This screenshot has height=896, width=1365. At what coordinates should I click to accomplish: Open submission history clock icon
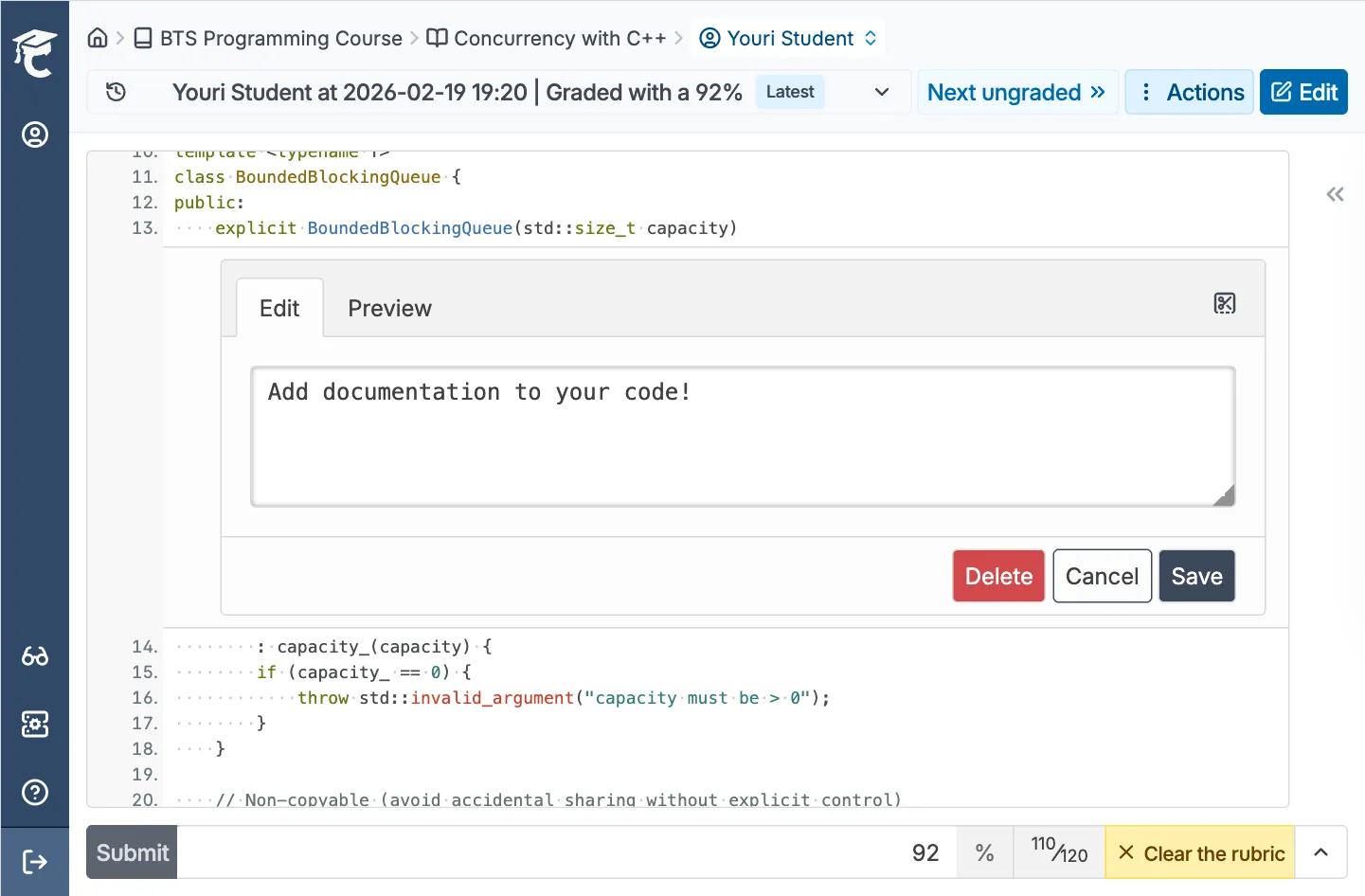click(116, 92)
